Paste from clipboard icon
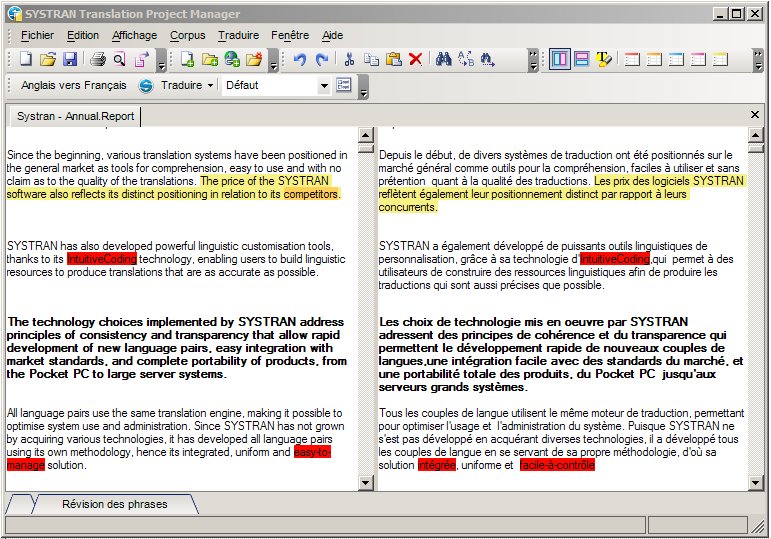The image size is (771, 539). pyautogui.click(x=393, y=60)
